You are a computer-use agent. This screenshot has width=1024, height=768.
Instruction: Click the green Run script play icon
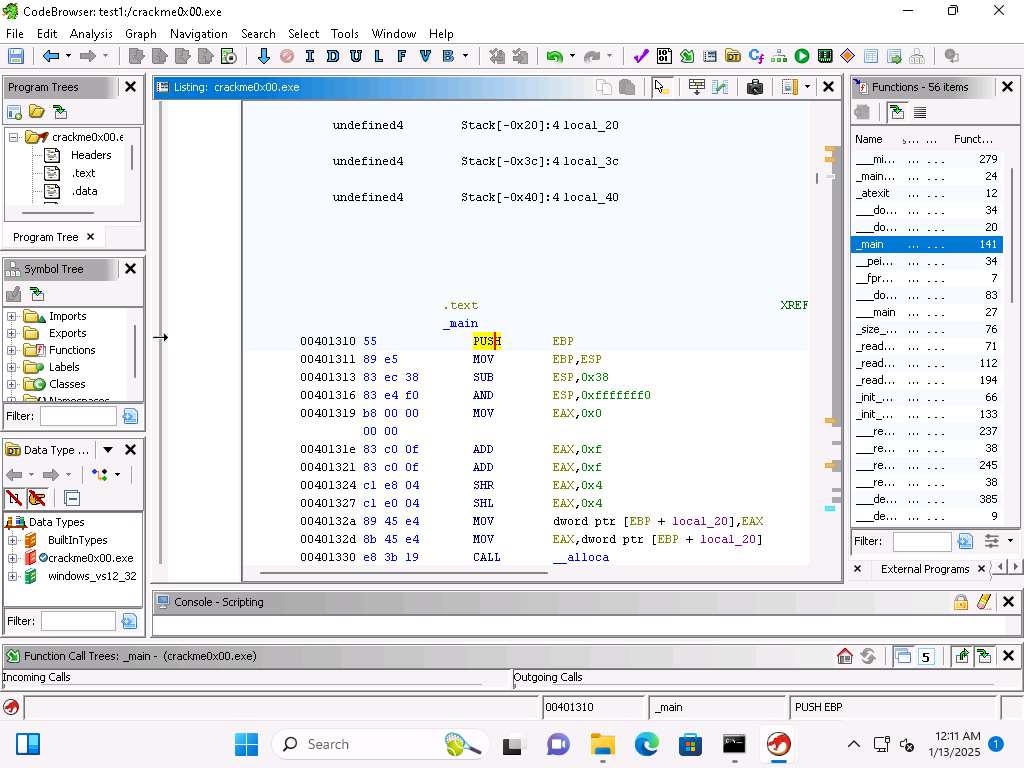[802, 57]
